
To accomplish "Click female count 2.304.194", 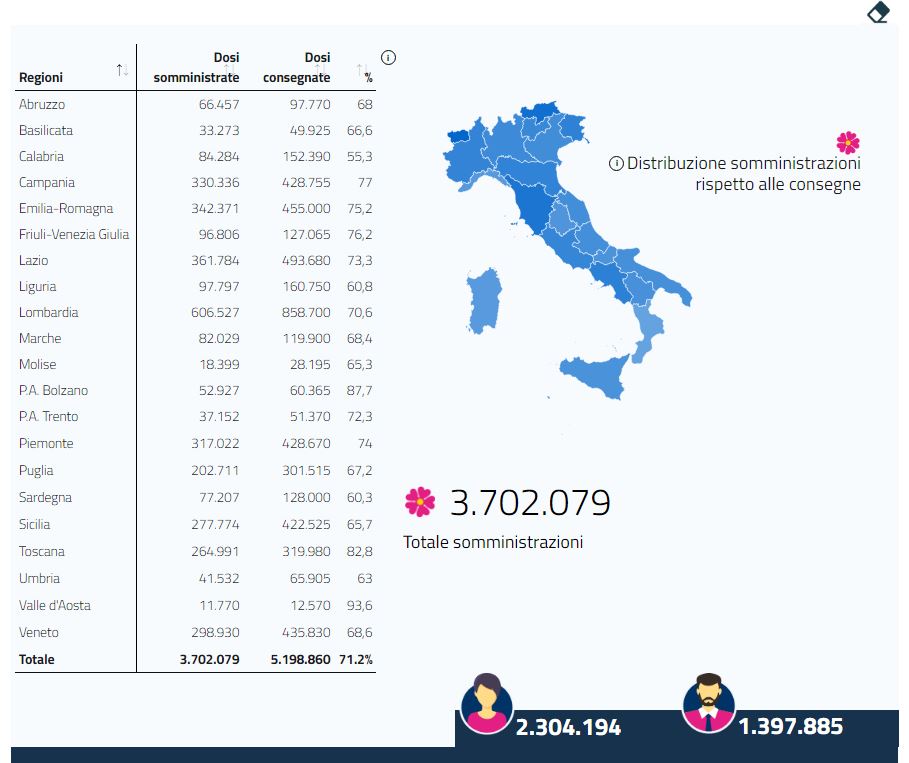I will click(568, 727).
